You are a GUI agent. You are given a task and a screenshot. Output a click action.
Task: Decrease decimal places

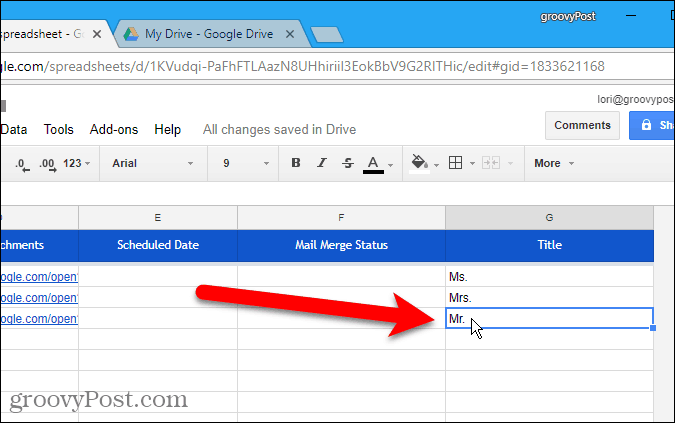(22, 164)
